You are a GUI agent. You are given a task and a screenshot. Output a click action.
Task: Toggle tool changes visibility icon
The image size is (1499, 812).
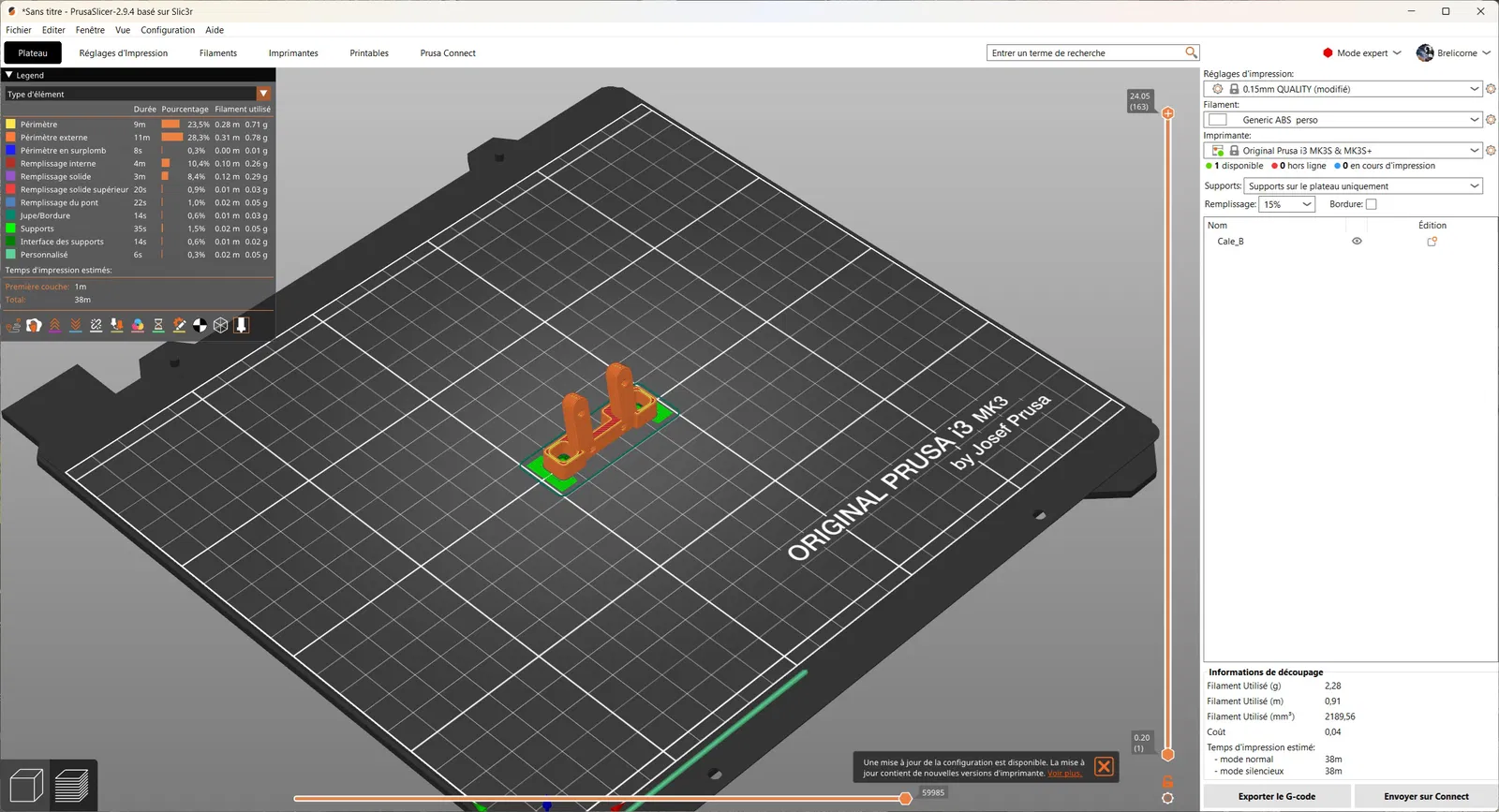[x=117, y=325]
